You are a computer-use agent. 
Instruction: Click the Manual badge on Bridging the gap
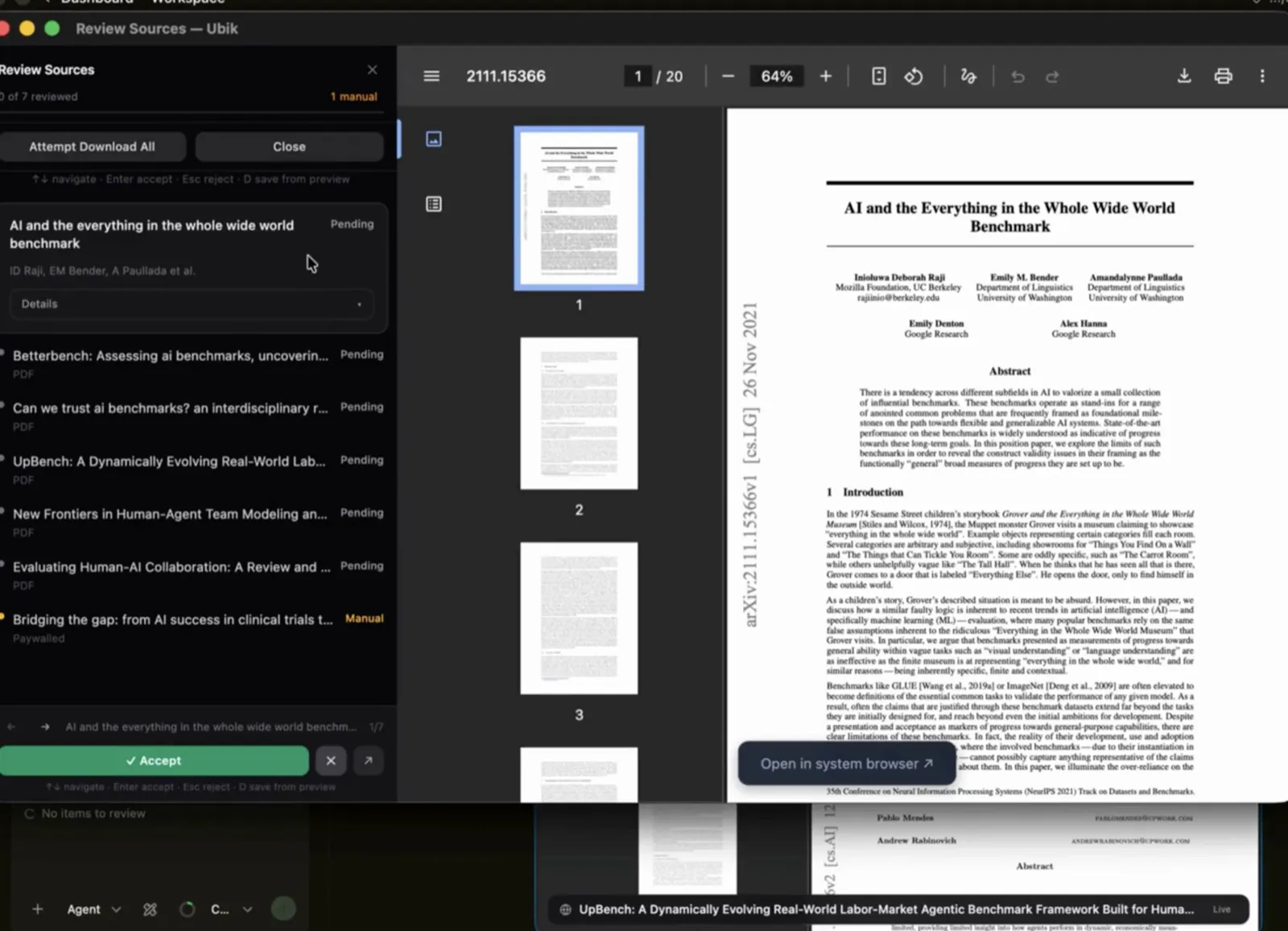[x=364, y=619]
